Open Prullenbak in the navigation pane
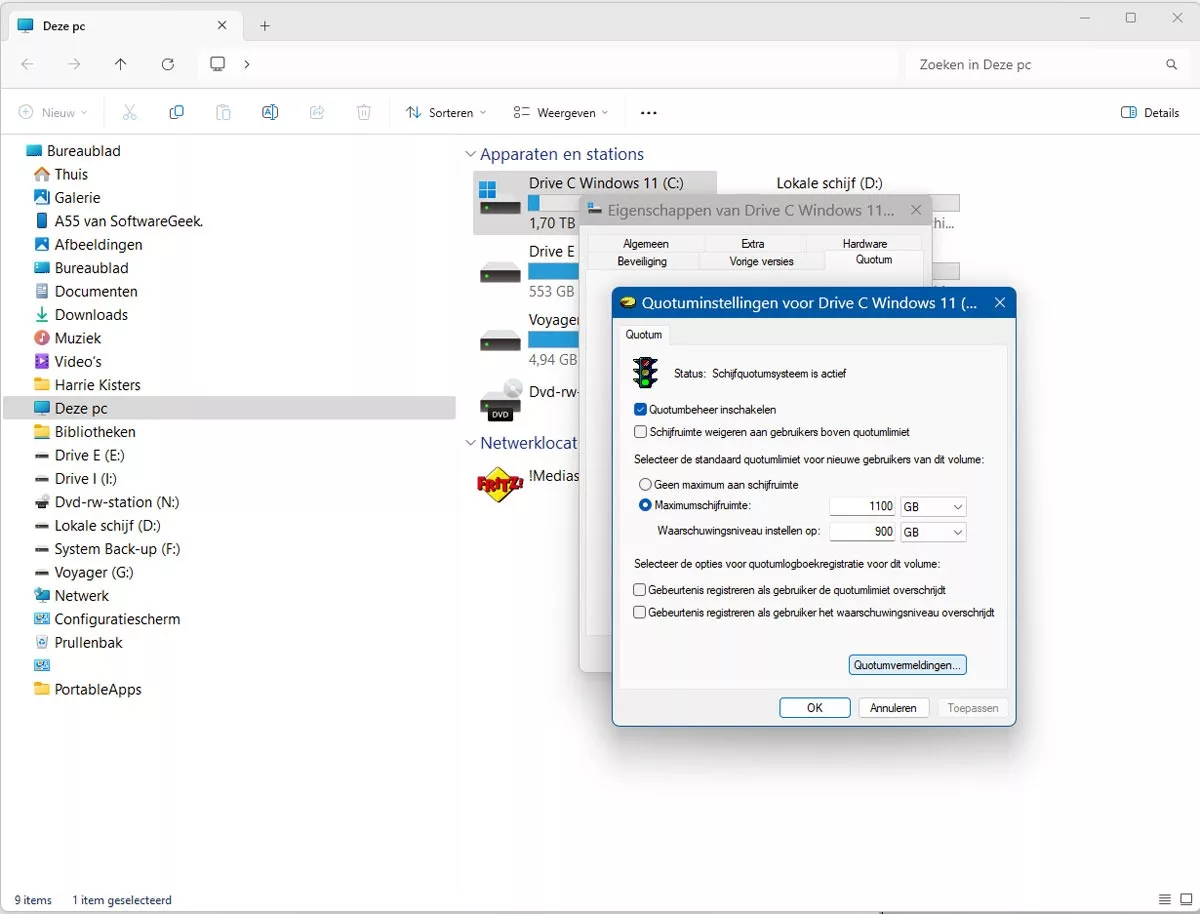Screen dimensions: 1200x914 pos(89,642)
